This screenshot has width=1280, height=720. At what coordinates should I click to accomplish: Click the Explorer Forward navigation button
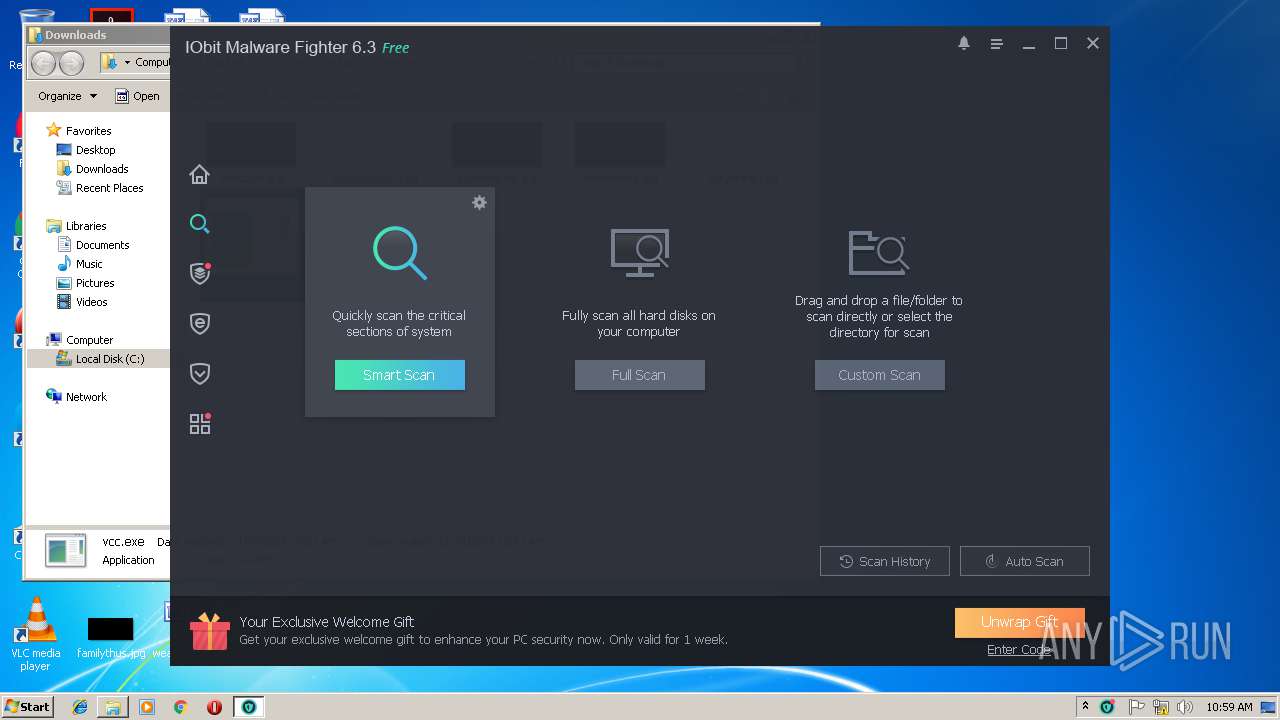[71, 63]
